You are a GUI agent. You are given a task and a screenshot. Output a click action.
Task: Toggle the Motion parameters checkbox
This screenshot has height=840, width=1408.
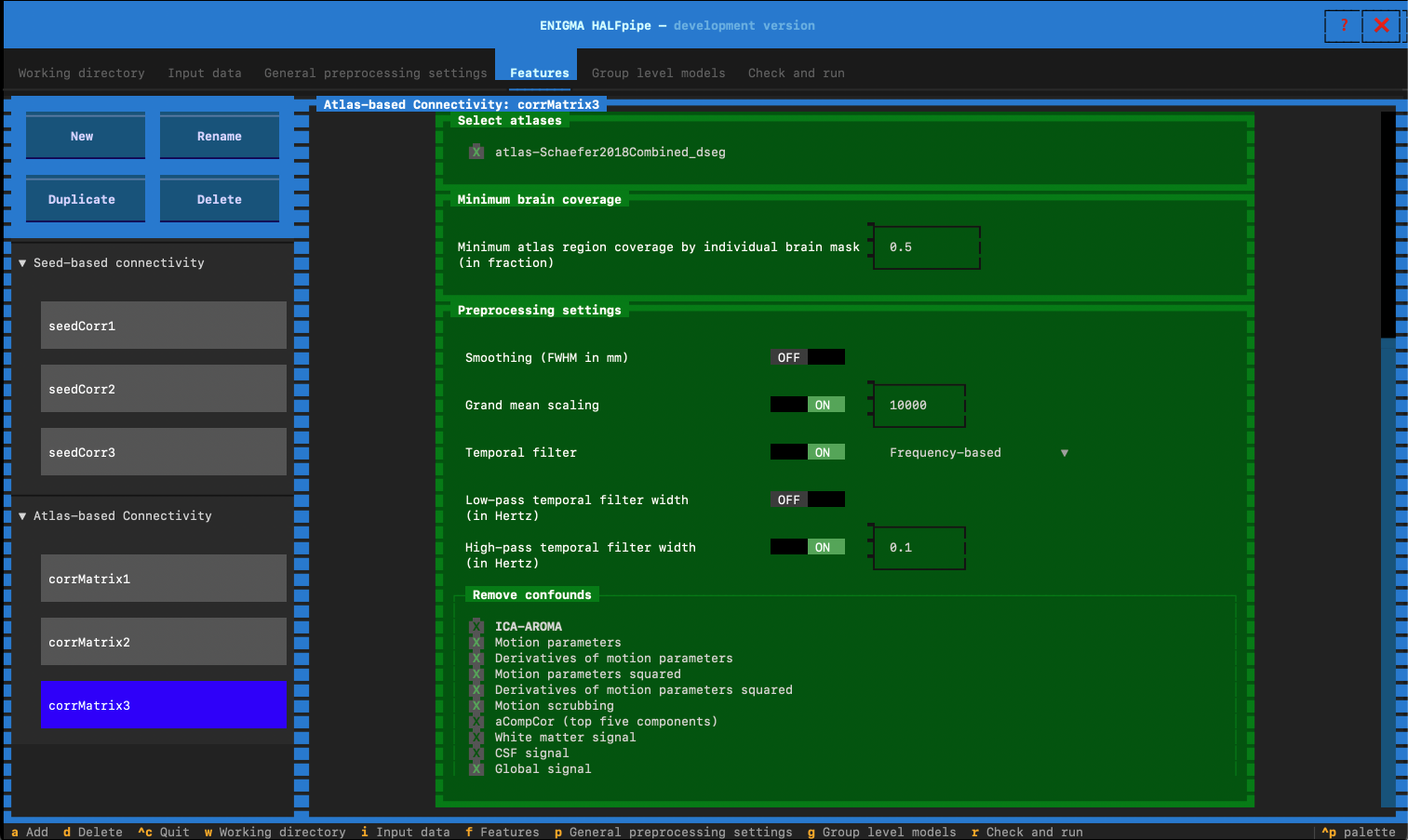(x=476, y=642)
